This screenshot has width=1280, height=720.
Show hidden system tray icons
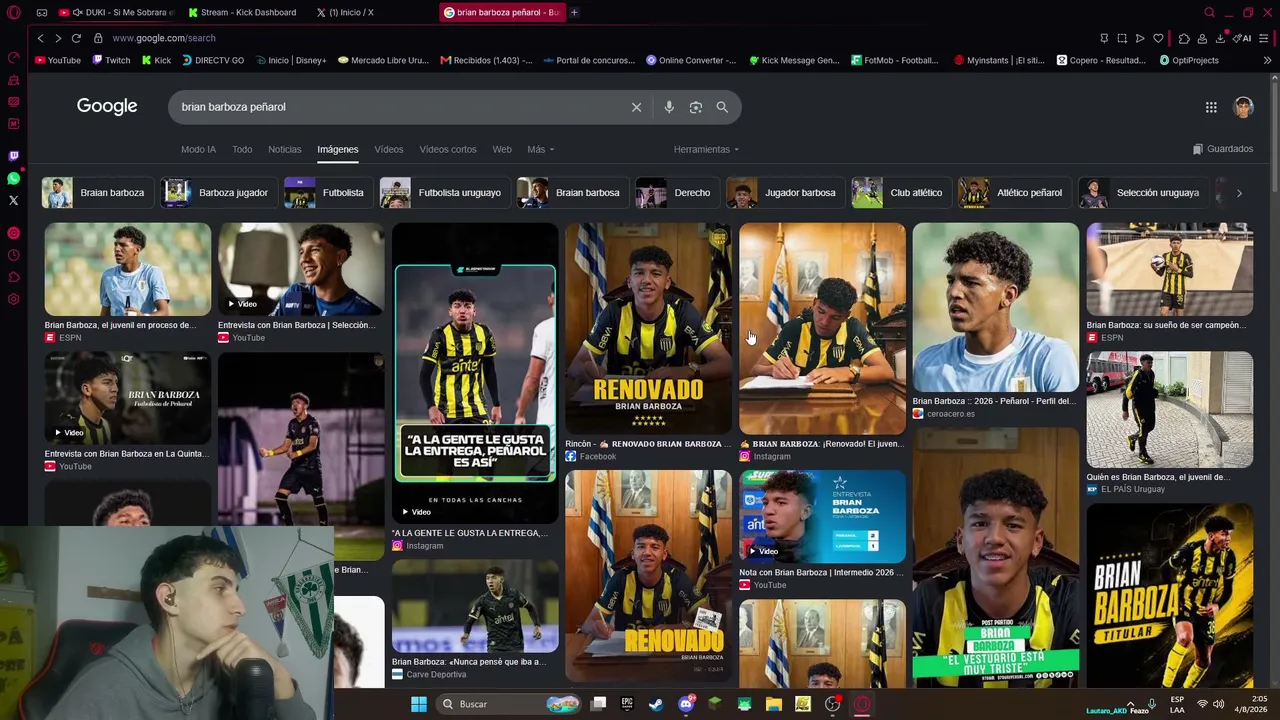tap(1130, 704)
